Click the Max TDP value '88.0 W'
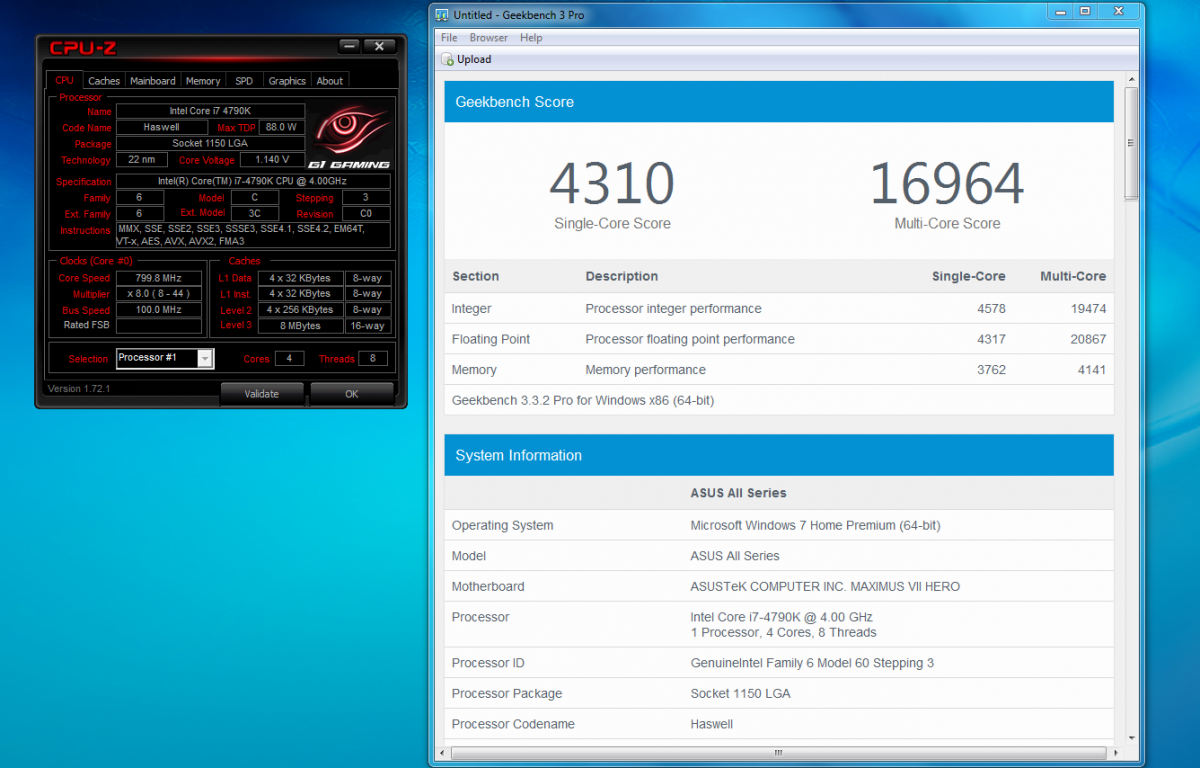Screen dimensions: 1200x768 coord(281,127)
